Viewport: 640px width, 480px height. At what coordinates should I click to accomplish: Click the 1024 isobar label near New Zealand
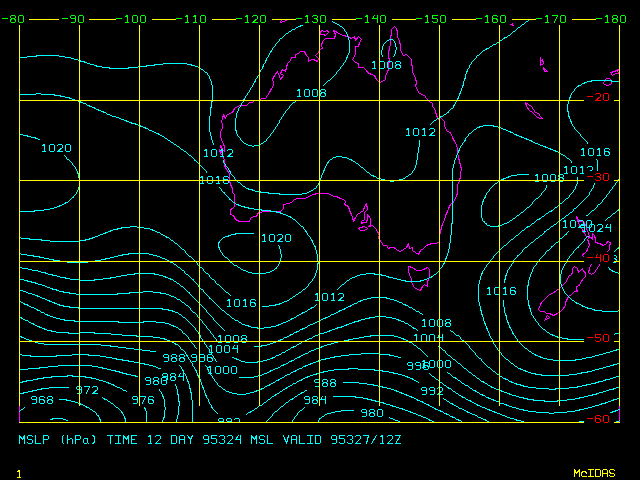coord(597,229)
